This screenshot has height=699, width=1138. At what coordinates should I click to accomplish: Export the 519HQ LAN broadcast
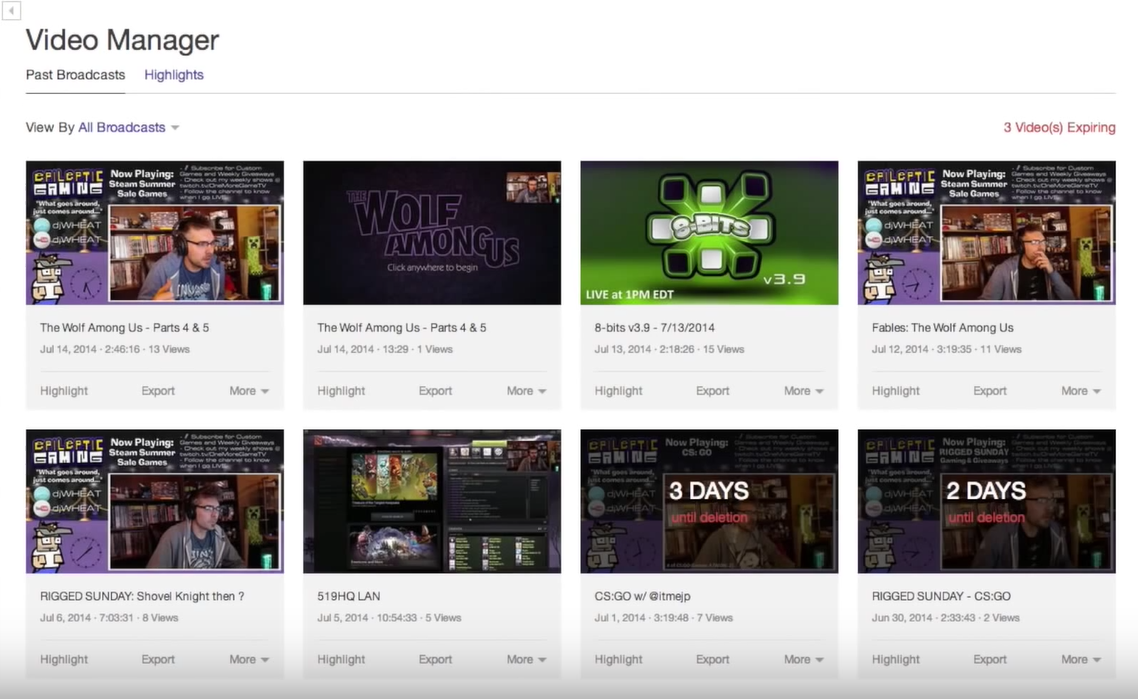pyautogui.click(x=435, y=659)
